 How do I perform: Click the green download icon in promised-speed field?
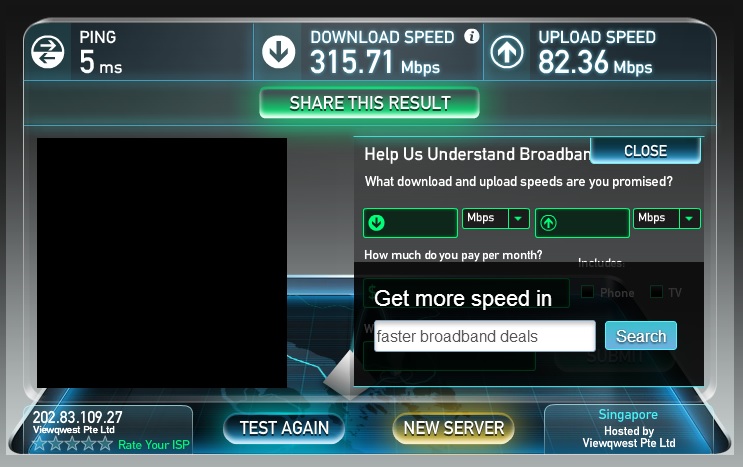(x=377, y=223)
